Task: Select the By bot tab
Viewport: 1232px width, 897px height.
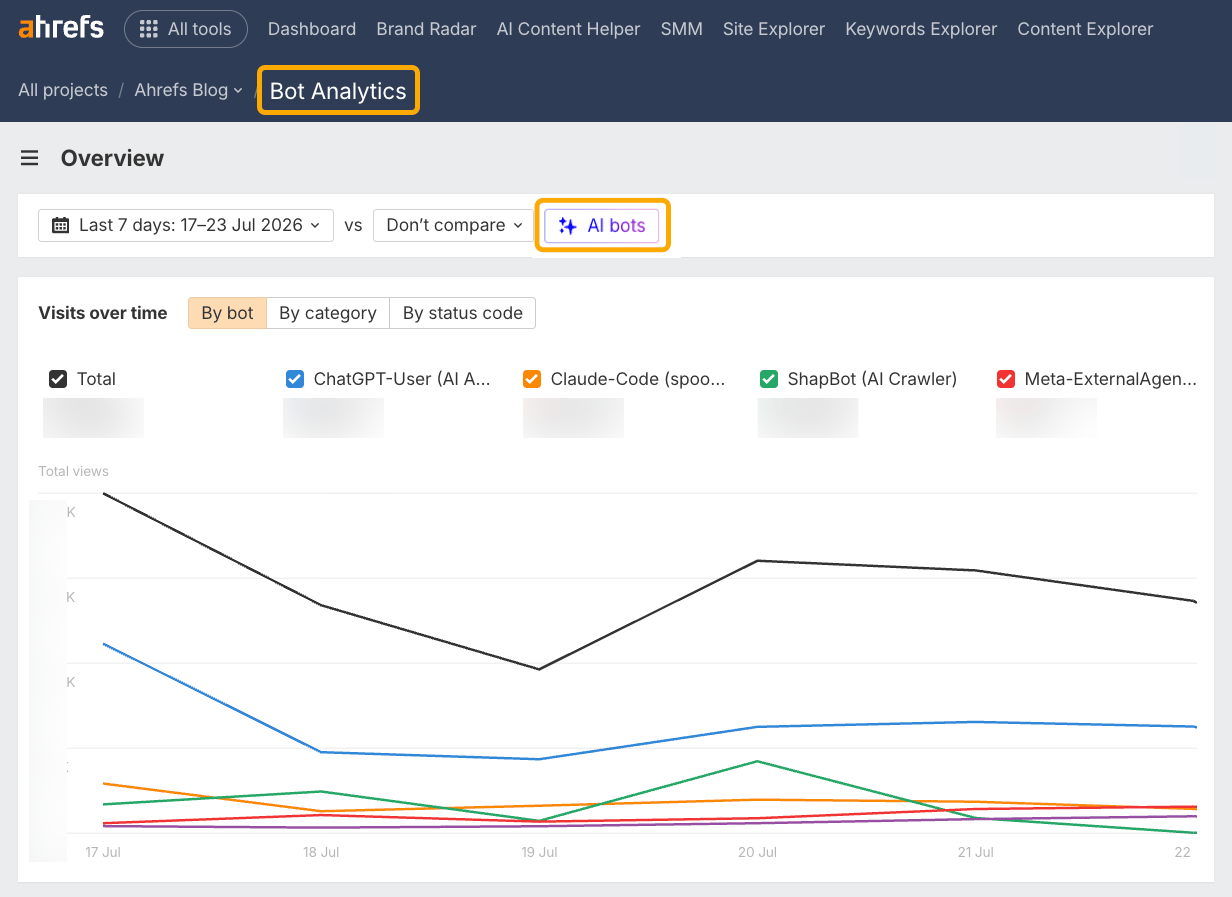Action: (x=227, y=313)
